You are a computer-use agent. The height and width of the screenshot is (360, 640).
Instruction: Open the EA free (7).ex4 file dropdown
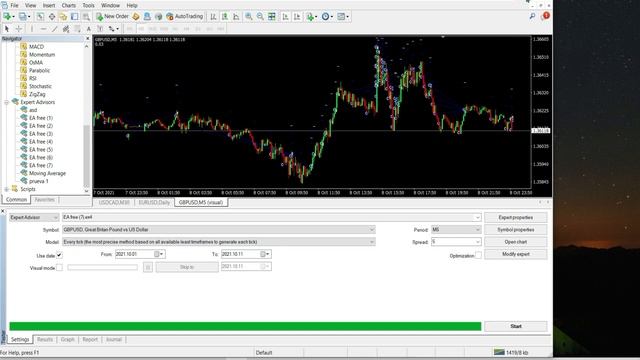(x=271, y=218)
